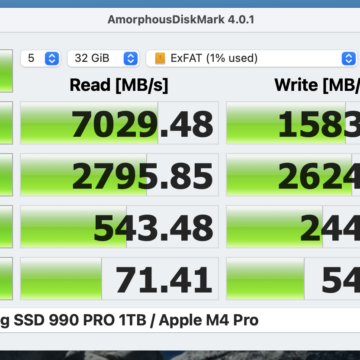Click the 71.41 read result
This screenshot has width=360, height=360.
(x=119, y=279)
